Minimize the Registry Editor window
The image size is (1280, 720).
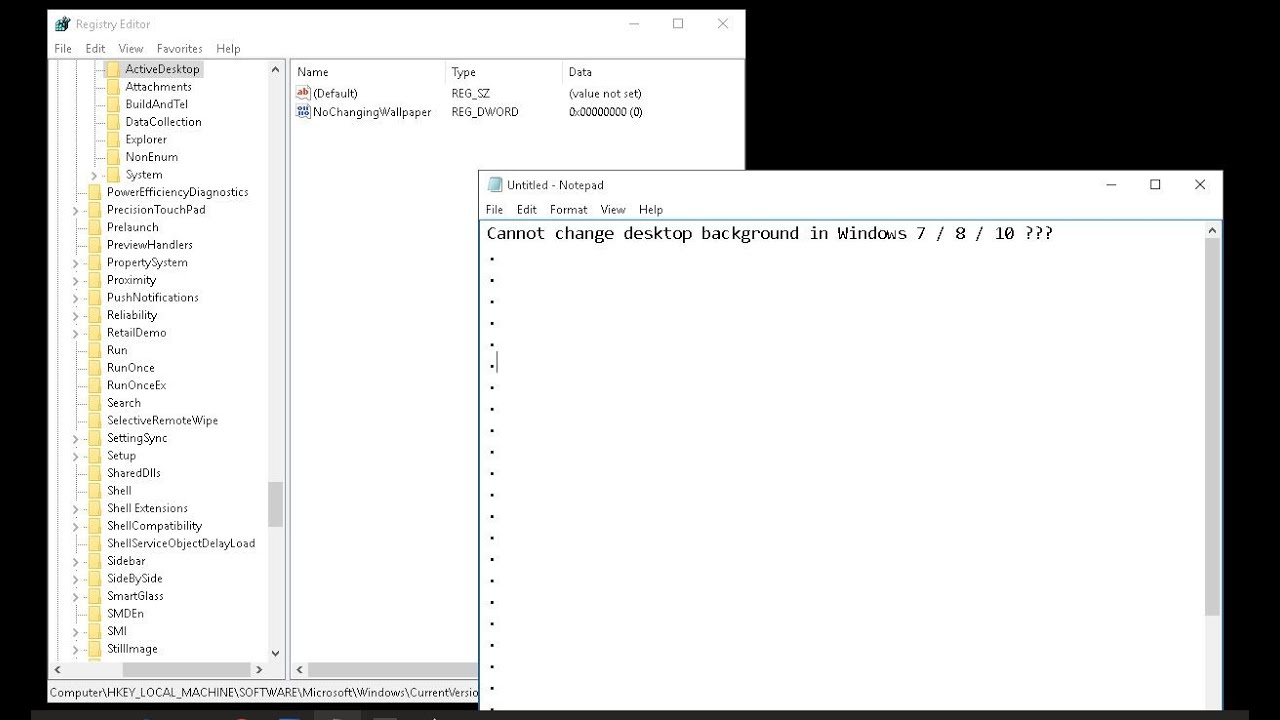pos(633,24)
